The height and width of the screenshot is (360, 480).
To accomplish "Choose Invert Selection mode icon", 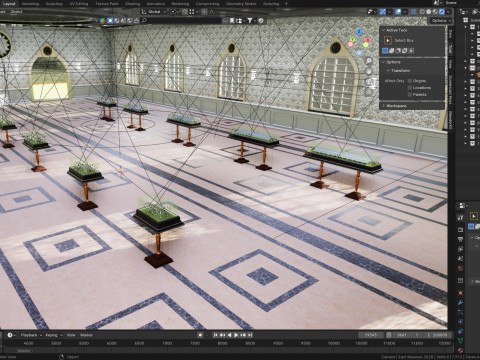I will tap(405, 51).
